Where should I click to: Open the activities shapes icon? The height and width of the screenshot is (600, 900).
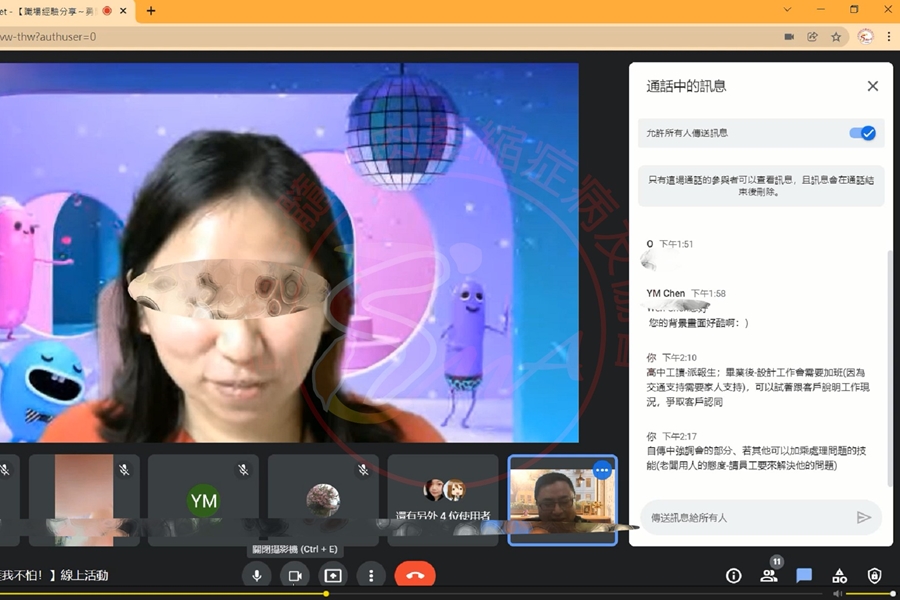click(839, 575)
